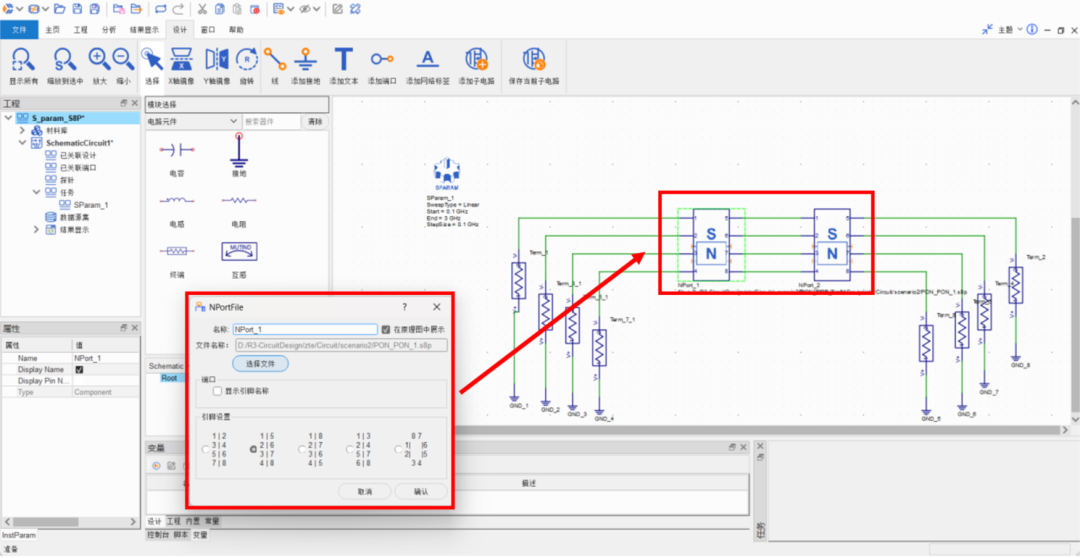Switch to the 分析 ribbon tab
Viewport: 1080px width, 558px height.
tap(109, 30)
